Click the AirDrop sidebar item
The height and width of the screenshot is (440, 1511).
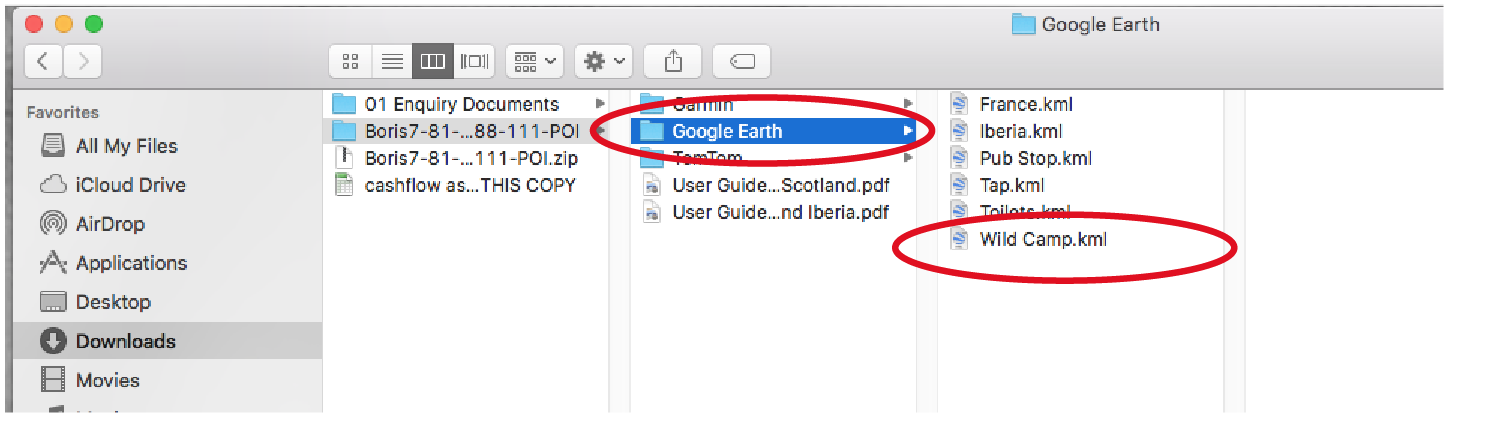pyautogui.click(x=110, y=224)
